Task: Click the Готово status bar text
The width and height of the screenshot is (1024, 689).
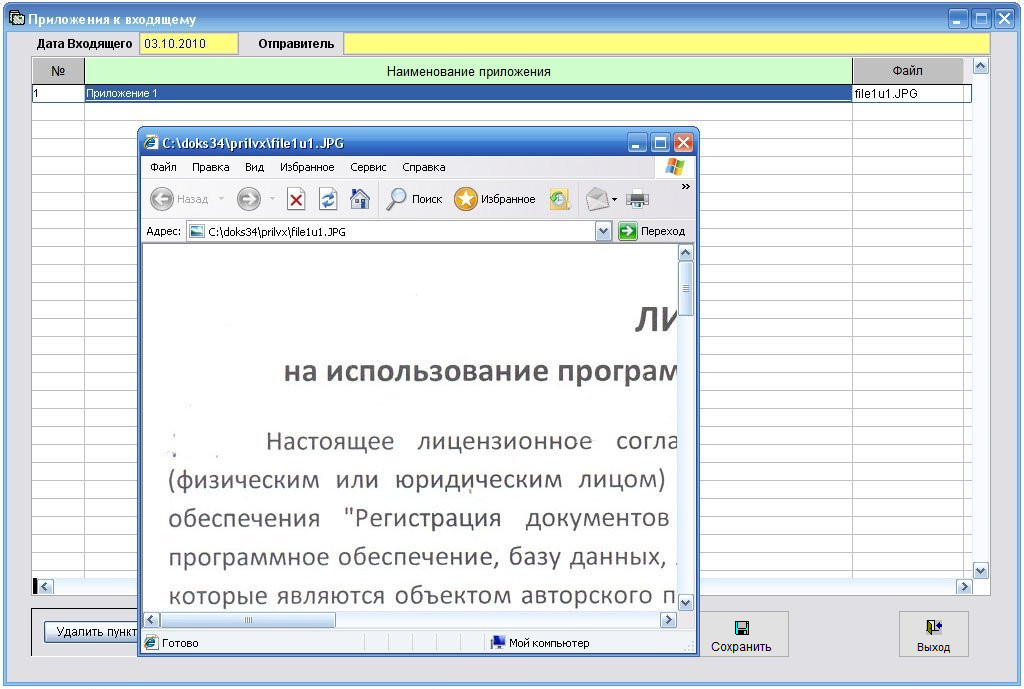Action: pyautogui.click(x=180, y=643)
